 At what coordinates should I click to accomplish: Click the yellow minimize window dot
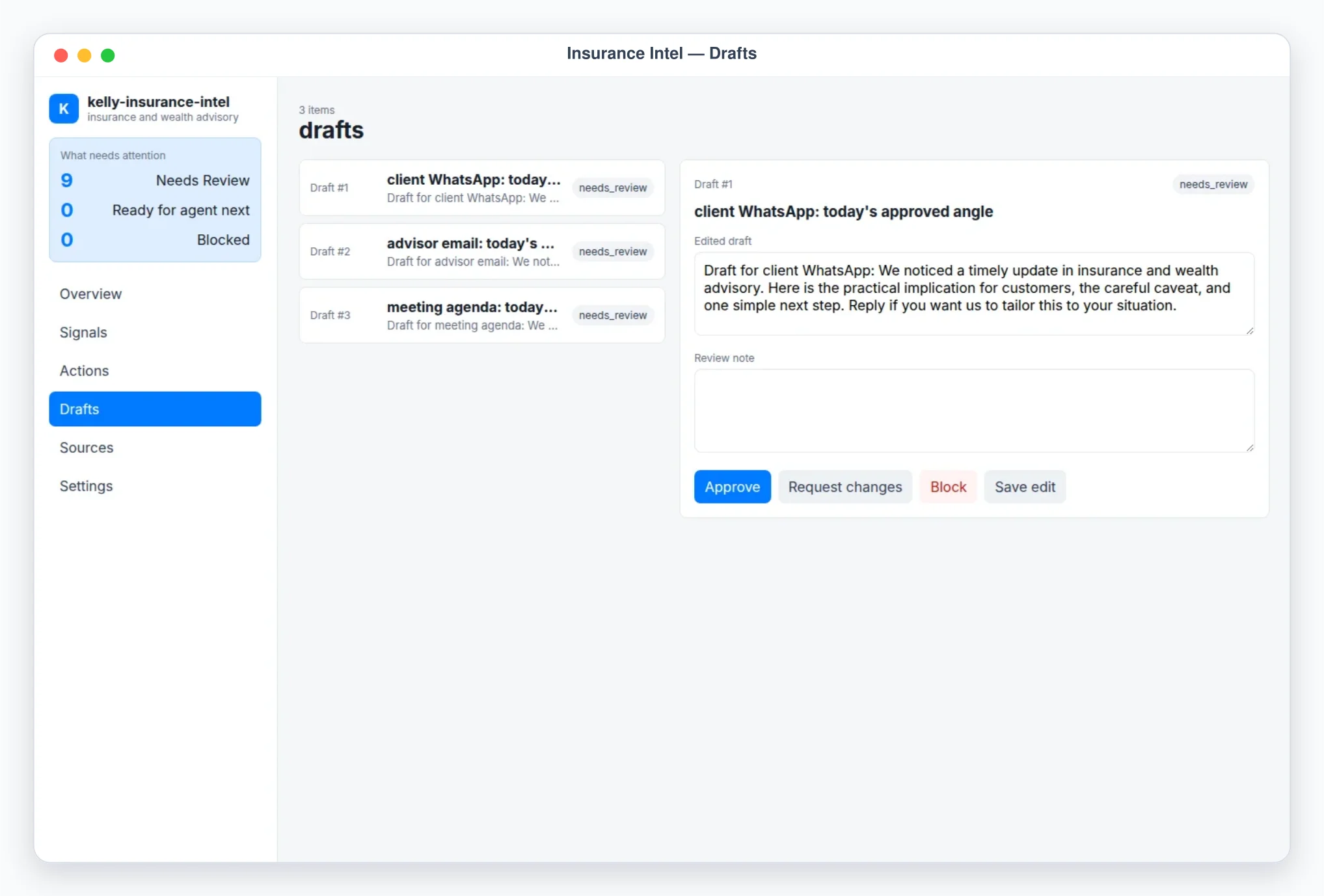[x=85, y=55]
